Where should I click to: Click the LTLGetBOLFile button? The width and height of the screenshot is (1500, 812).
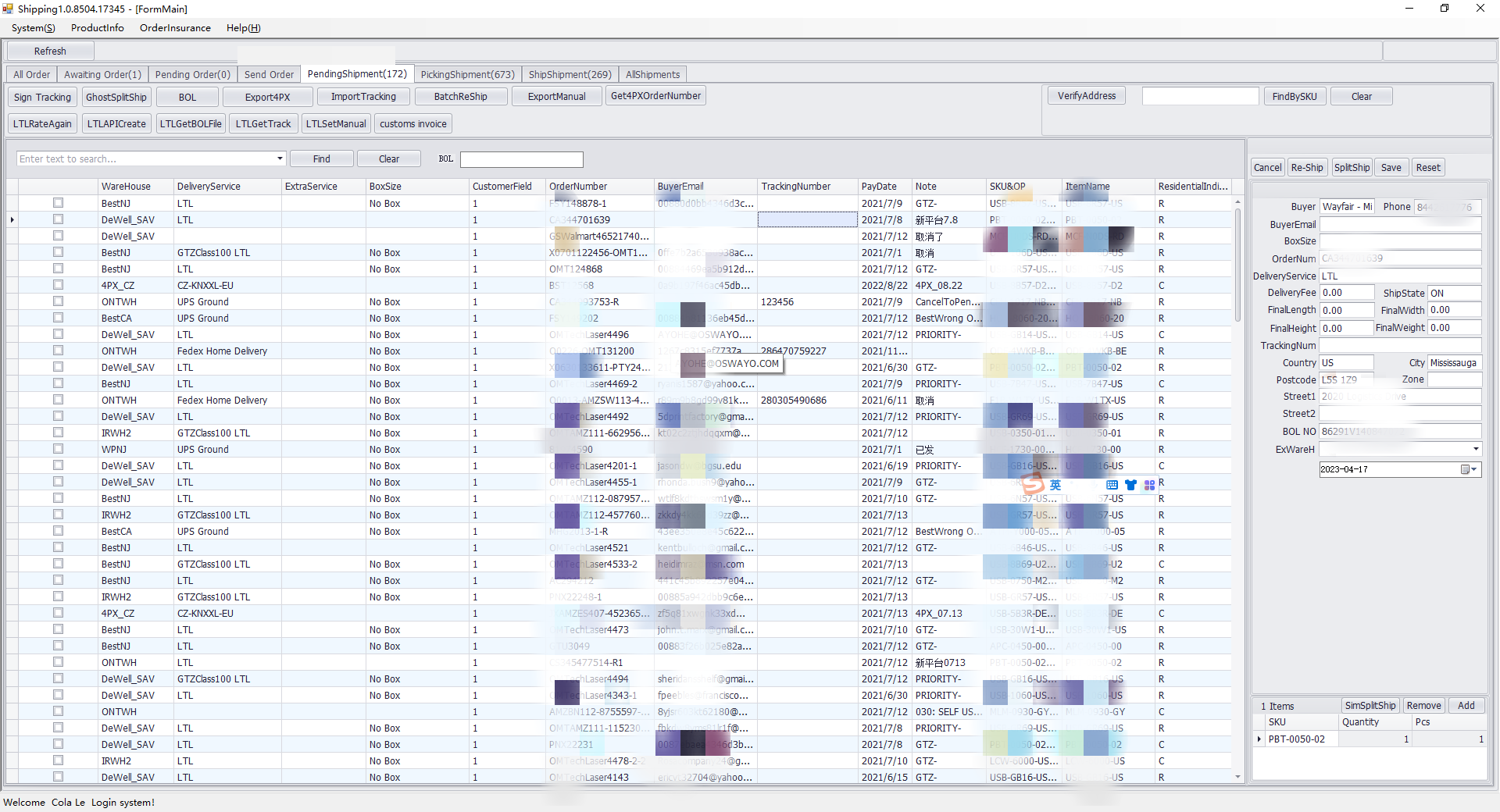coord(191,124)
